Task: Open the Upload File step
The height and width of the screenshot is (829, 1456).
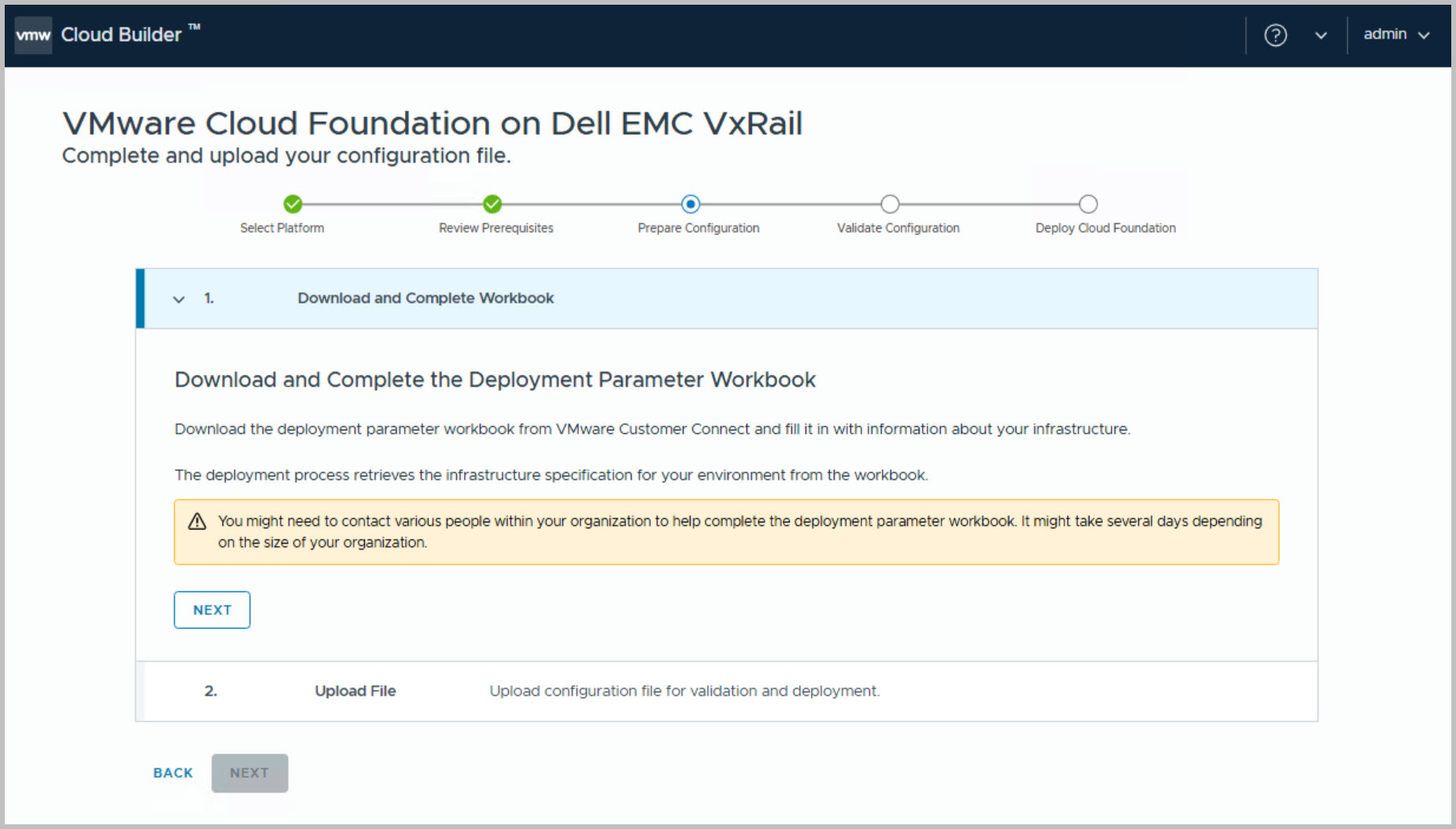Action: pos(356,691)
